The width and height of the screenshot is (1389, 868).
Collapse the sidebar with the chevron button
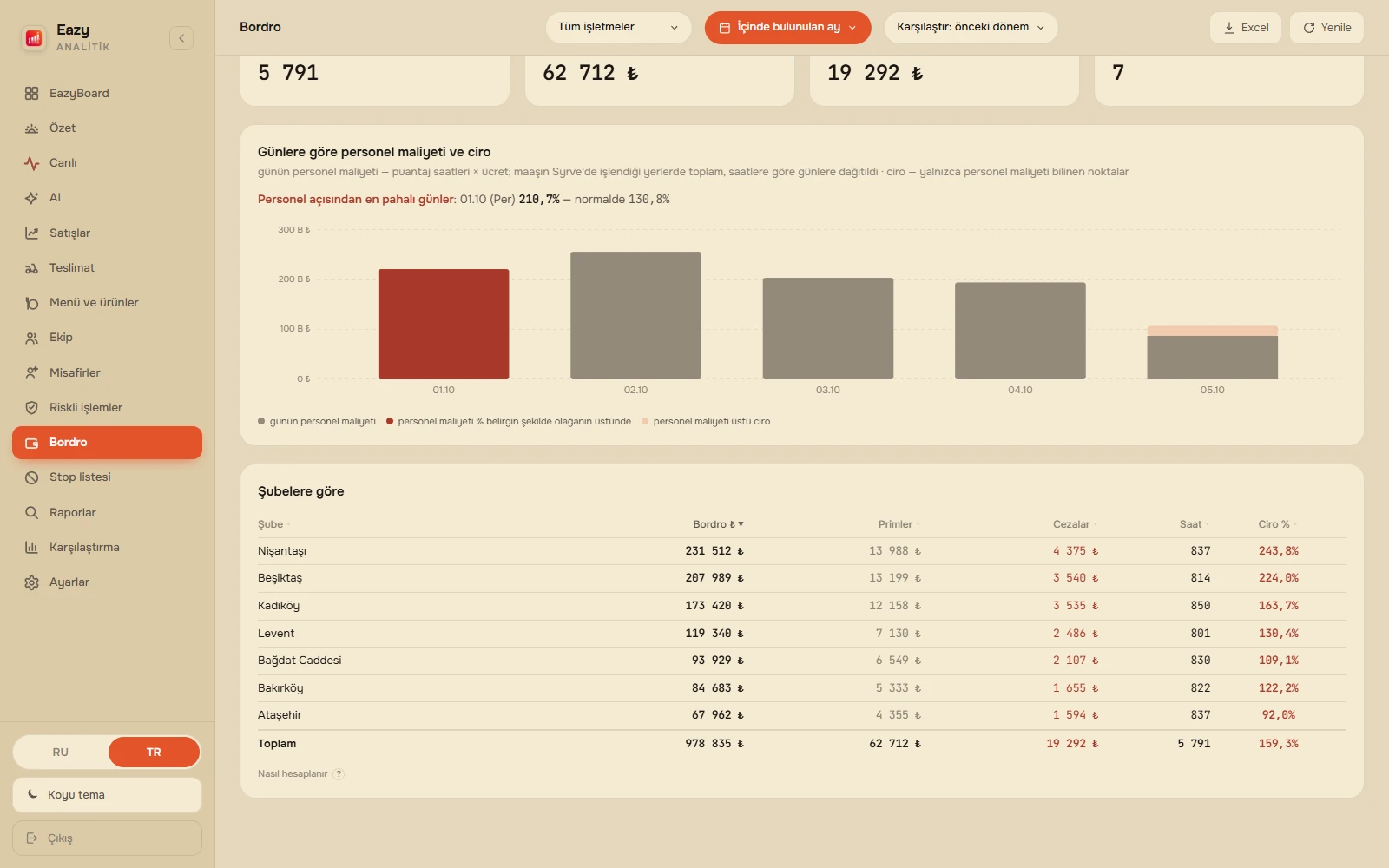(181, 38)
